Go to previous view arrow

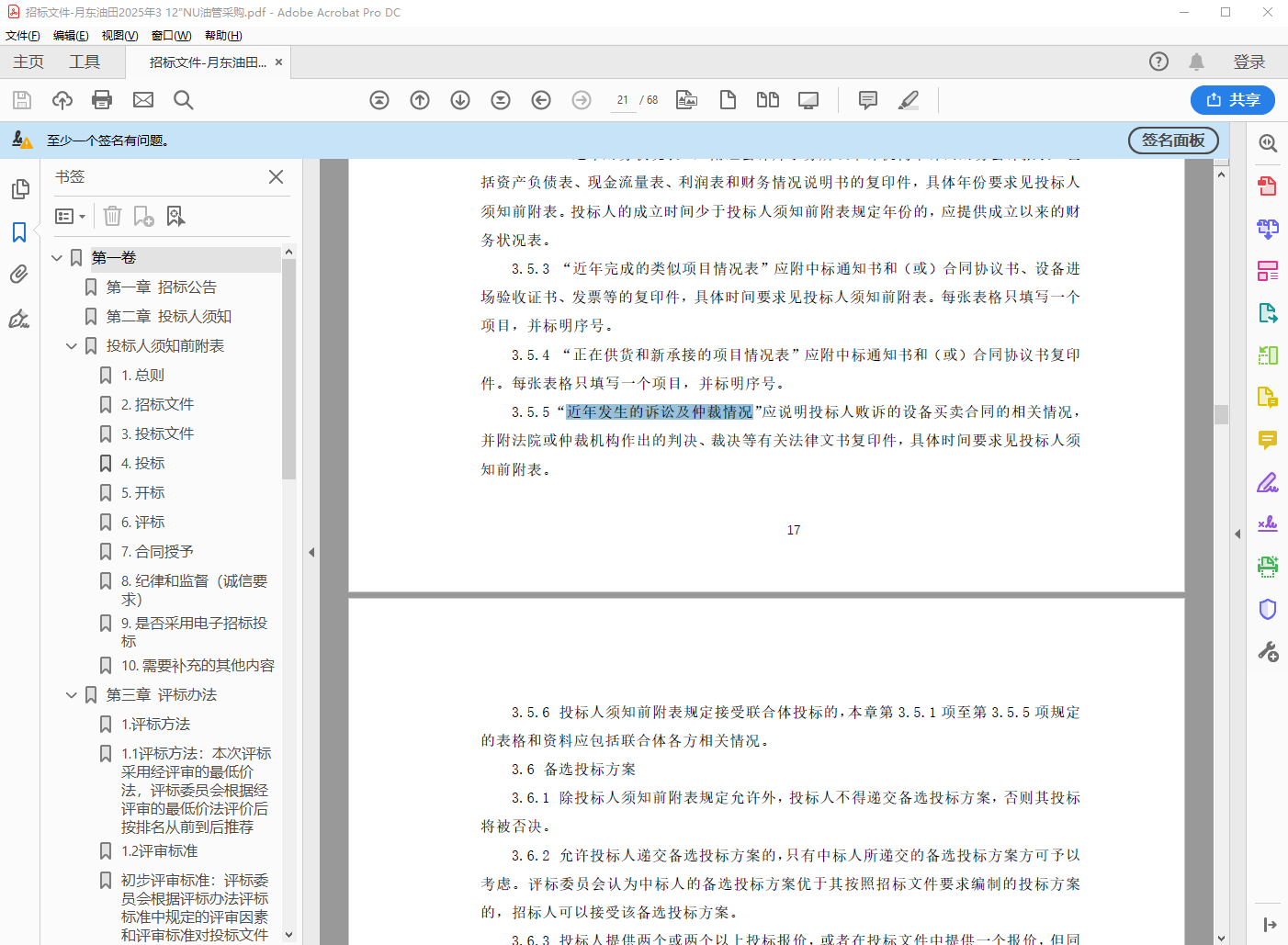541,100
